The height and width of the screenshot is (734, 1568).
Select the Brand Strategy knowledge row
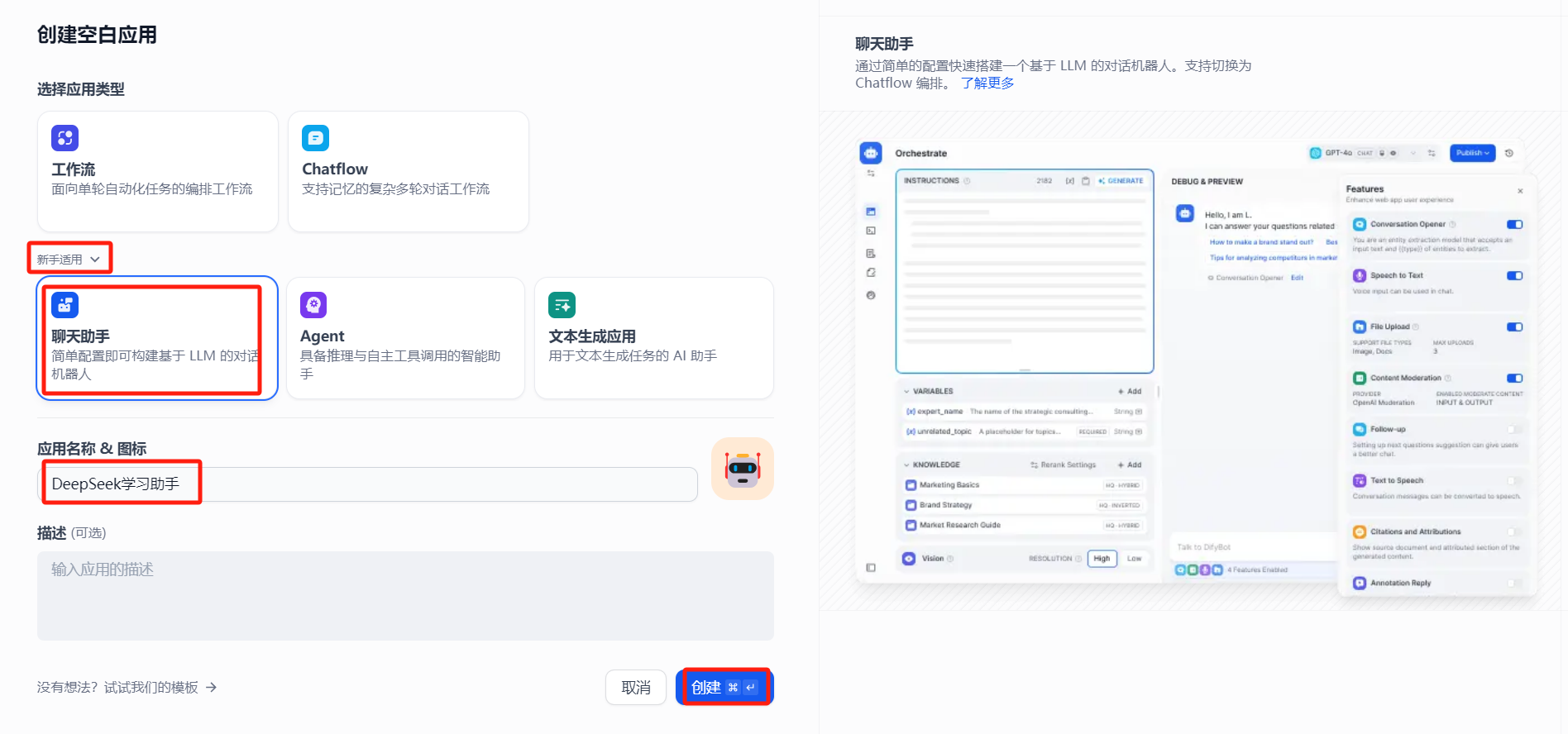[1025, 505]
